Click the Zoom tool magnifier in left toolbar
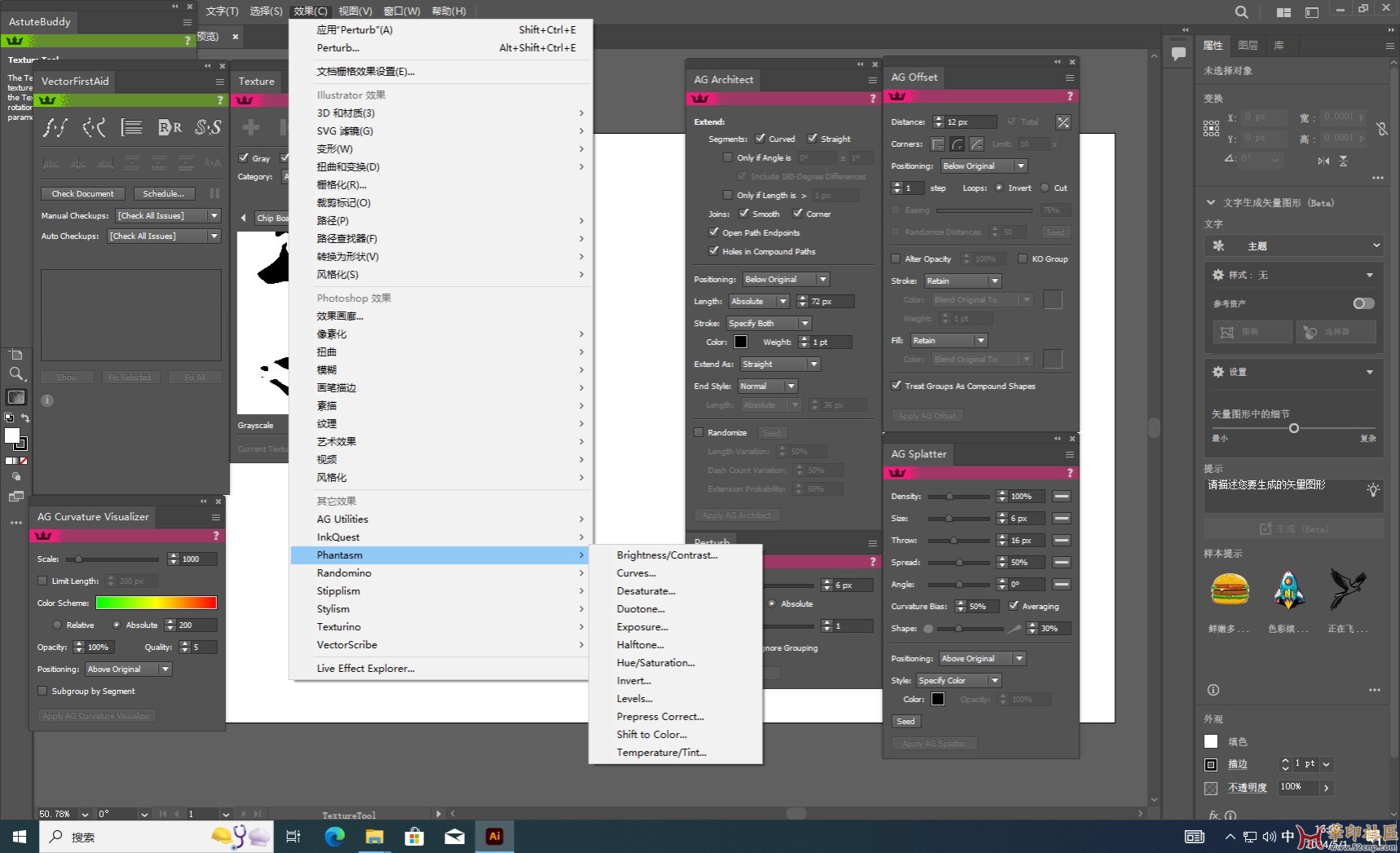 click(16, 374)
